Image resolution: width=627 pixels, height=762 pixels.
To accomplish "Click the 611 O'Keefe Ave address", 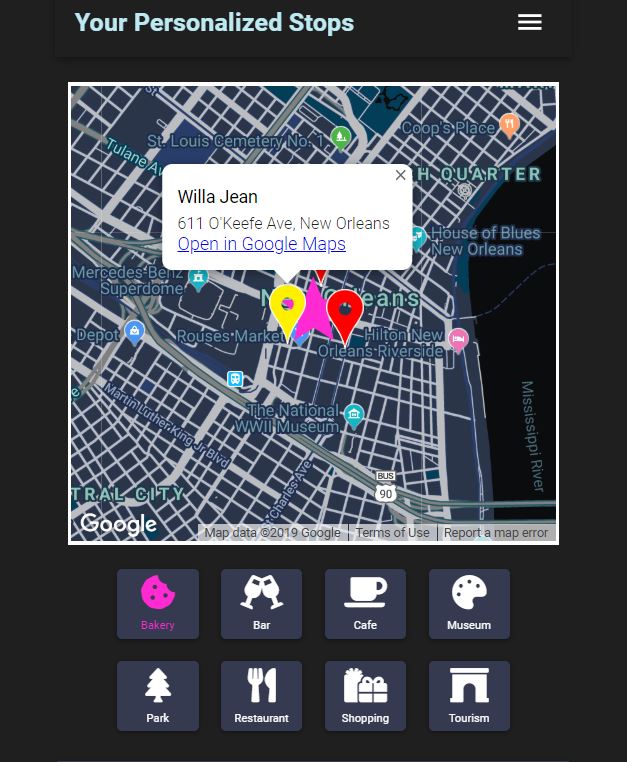I will (283, 223).
